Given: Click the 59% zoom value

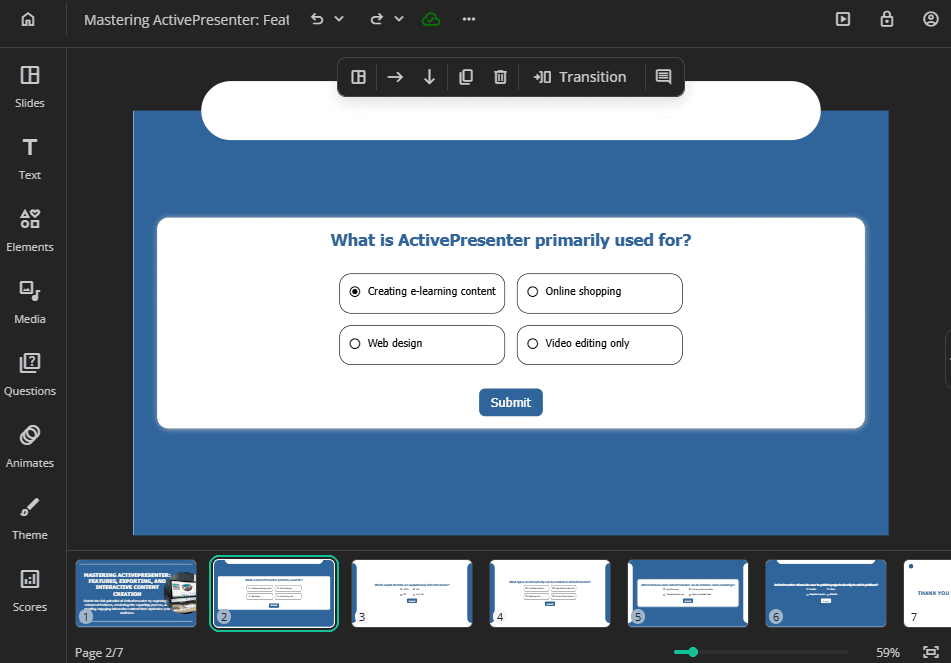Looking at the screenshot, I should click(887, 653).
